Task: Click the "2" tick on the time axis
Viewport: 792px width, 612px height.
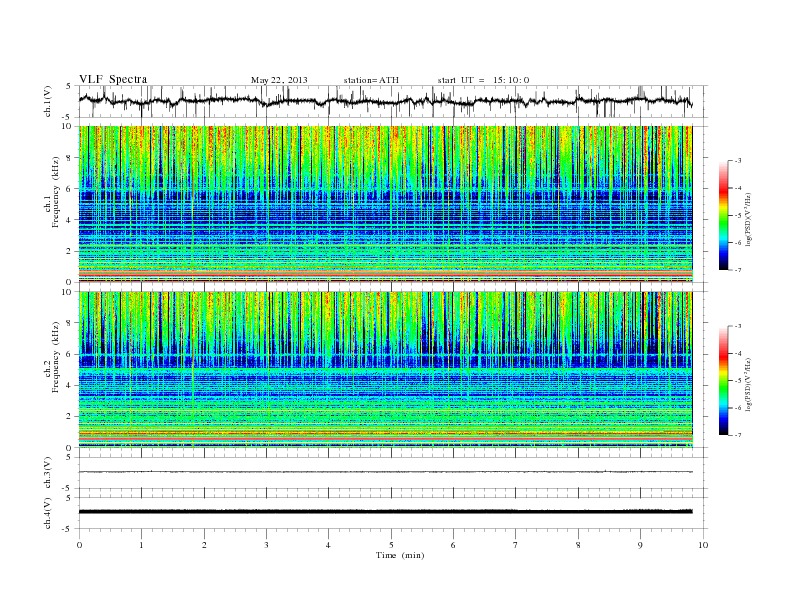Action: coord(204,545)
